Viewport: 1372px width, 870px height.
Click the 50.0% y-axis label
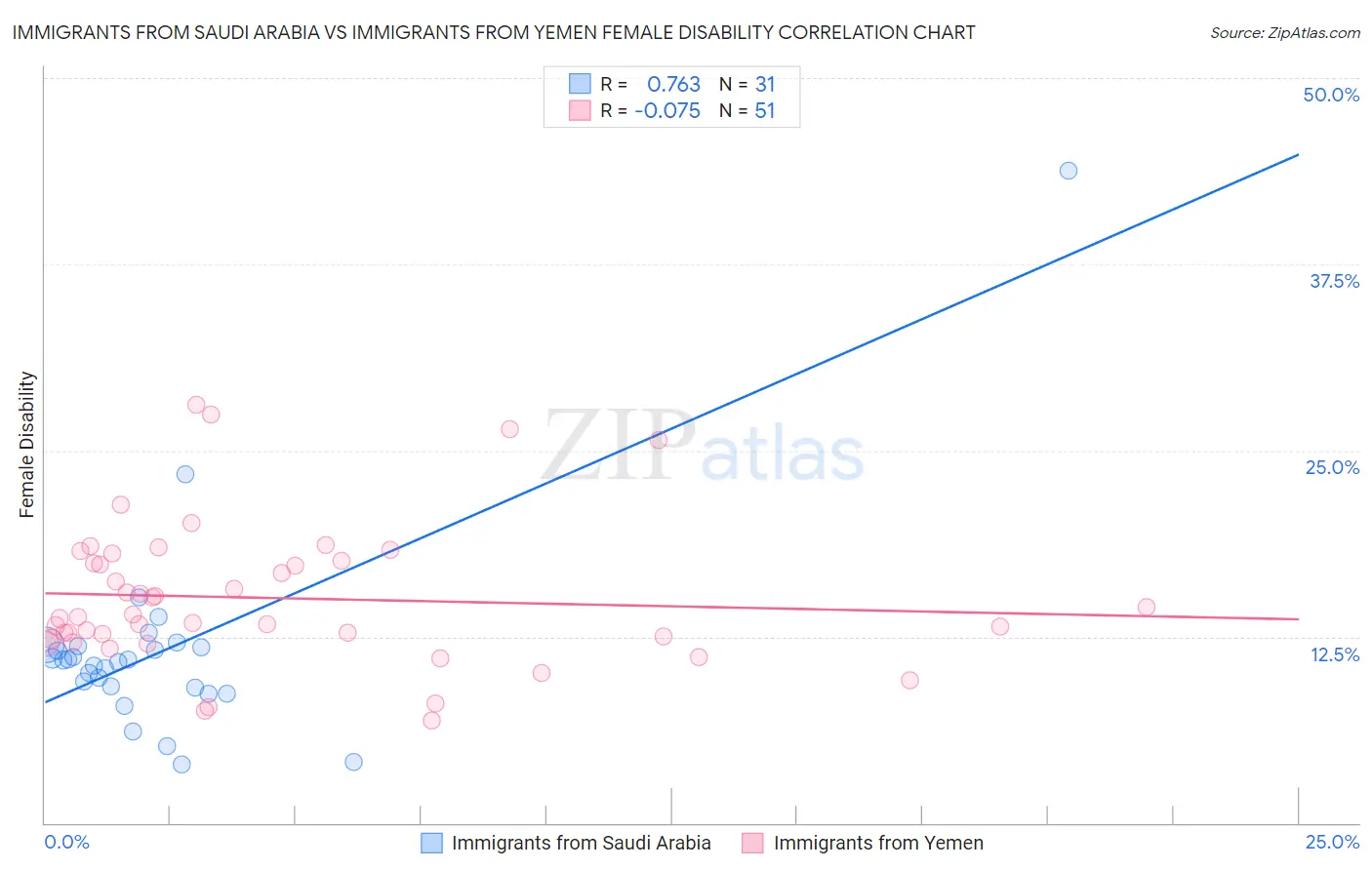pyautogui.click(x=1331, y=95)
